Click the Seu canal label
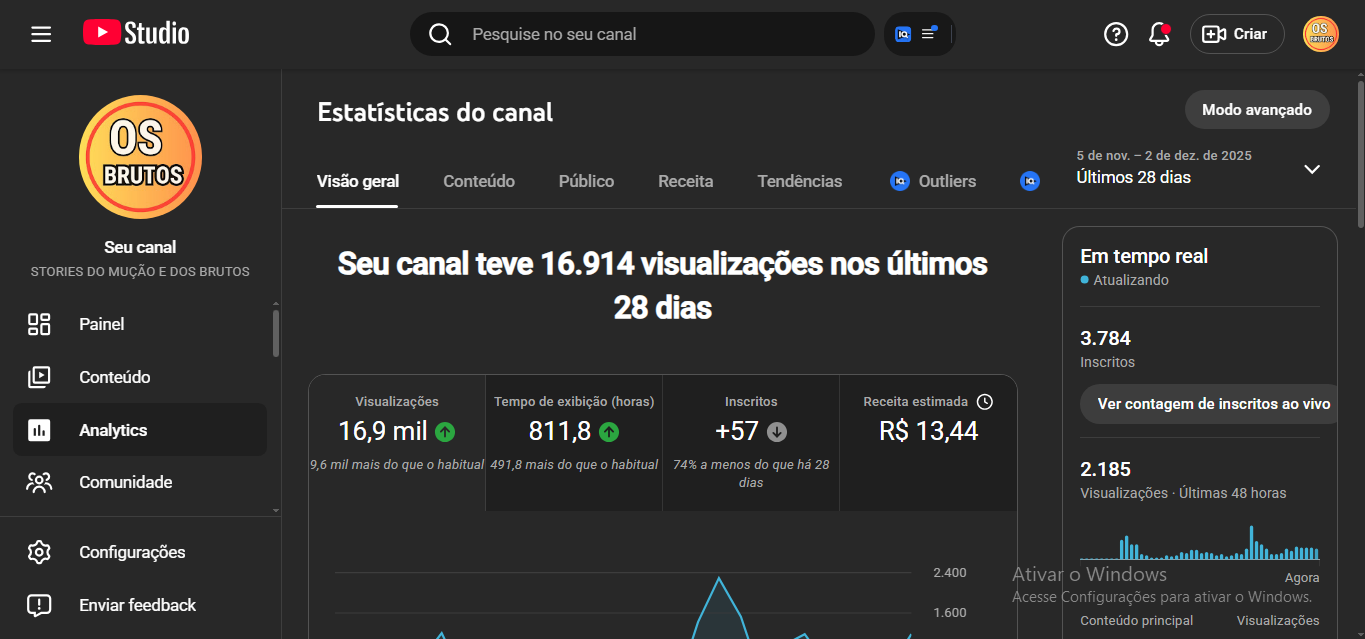 click(140, 247)
